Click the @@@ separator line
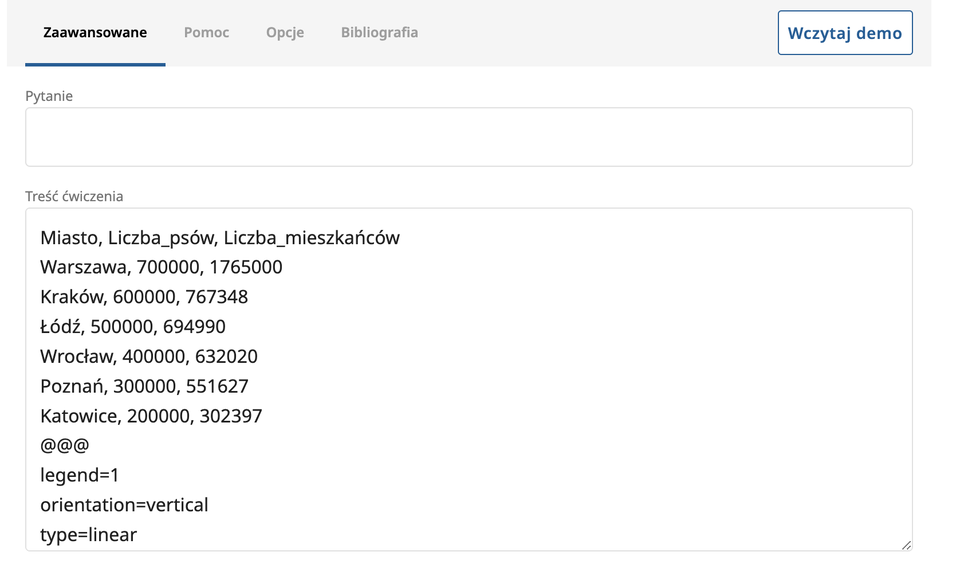 click(65, 445)
